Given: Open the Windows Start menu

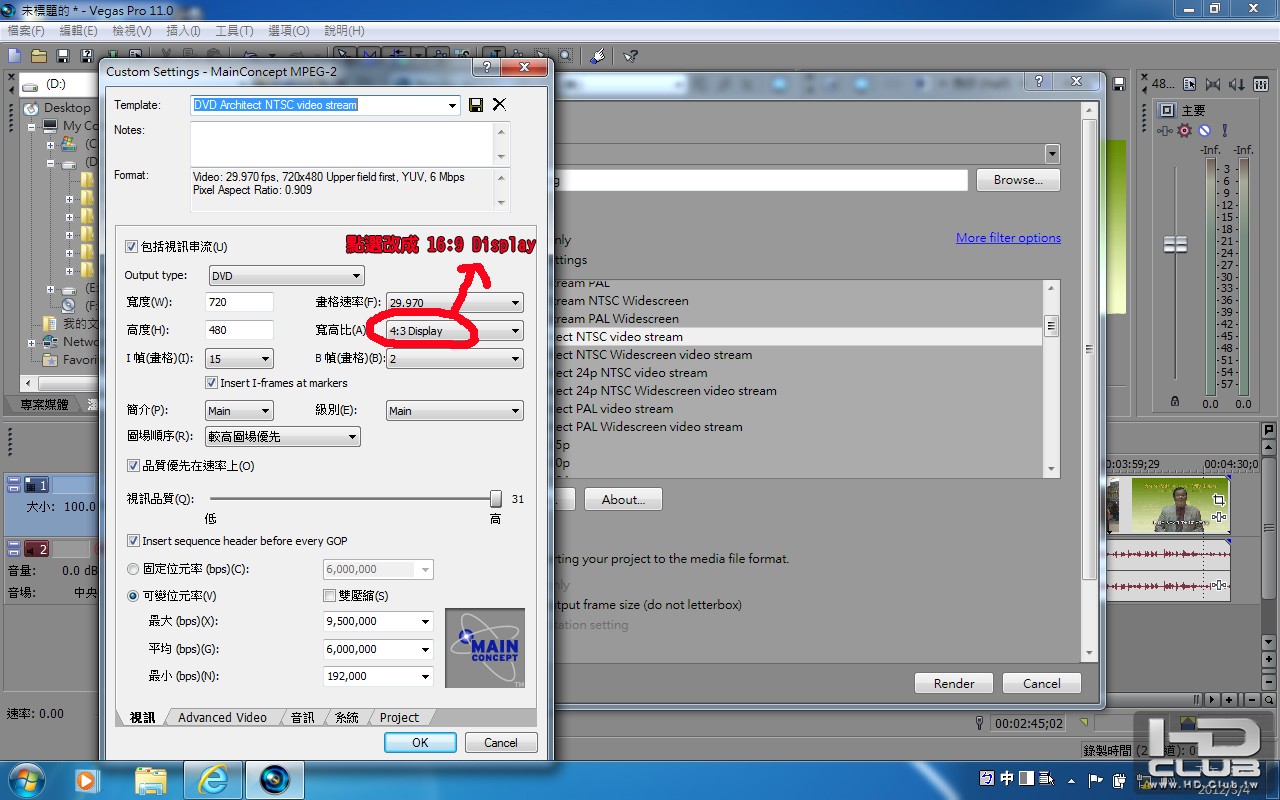Looking at the screenshot, I should [26, 778].
